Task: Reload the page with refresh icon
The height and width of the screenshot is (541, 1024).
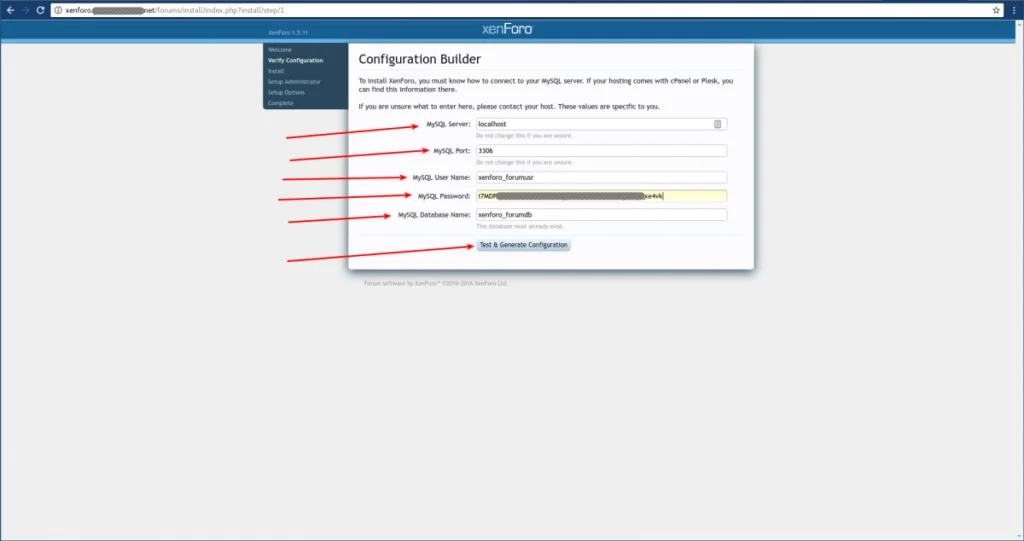Action: pos(40,10)
